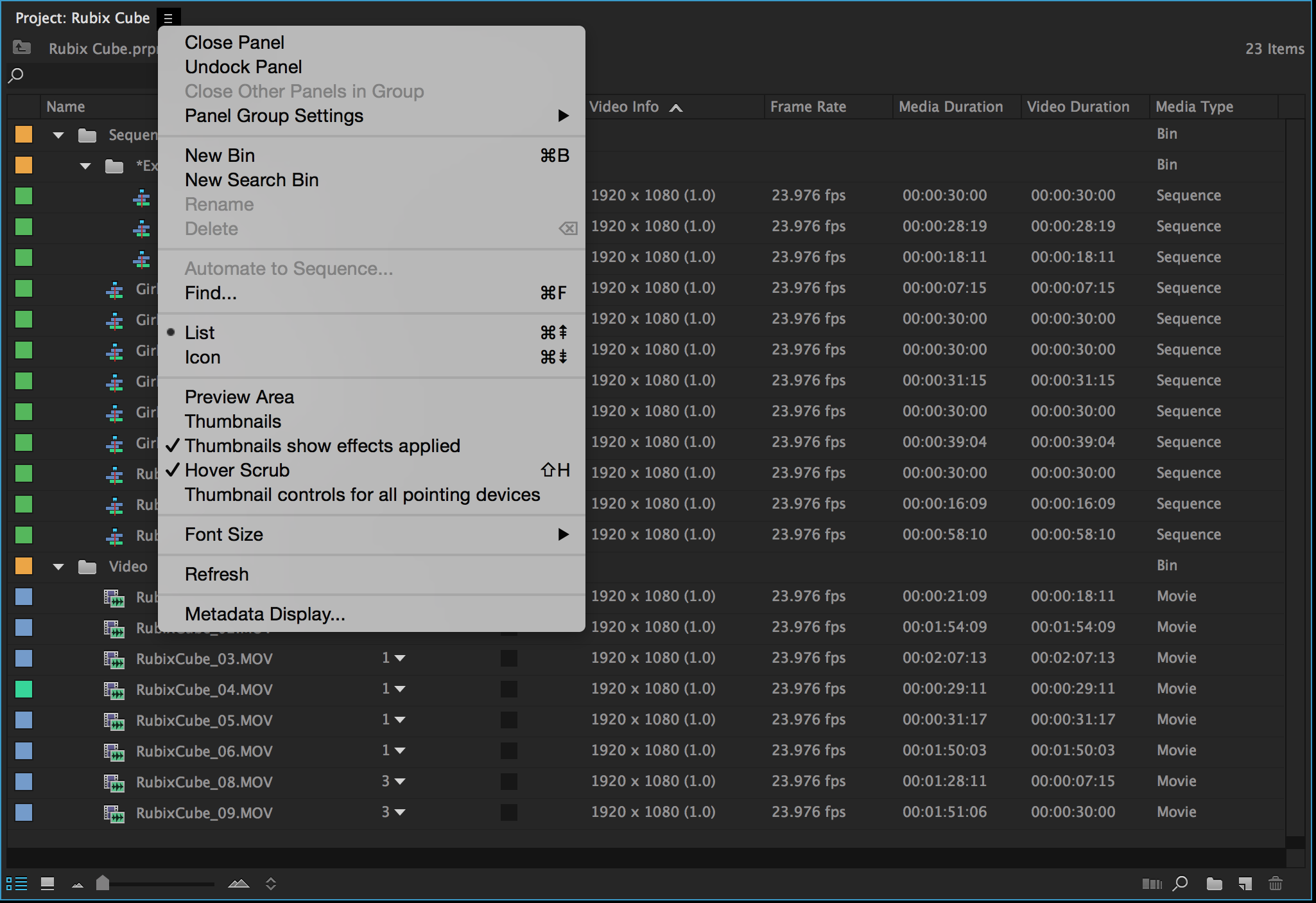Click the New Item icon
This screenshot has height=903, width=1316.
[x=1245, y=884]
